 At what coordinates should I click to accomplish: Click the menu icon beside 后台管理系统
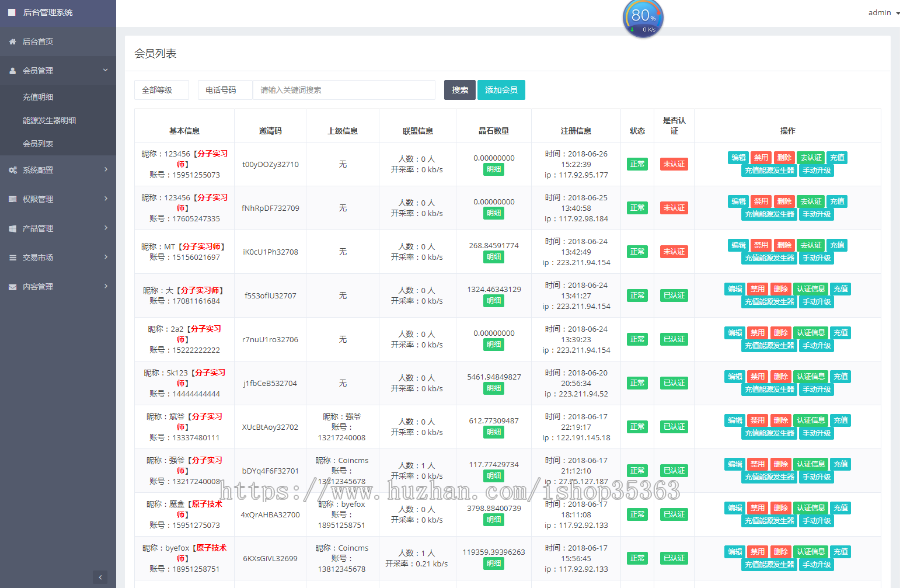coord(11,12)
